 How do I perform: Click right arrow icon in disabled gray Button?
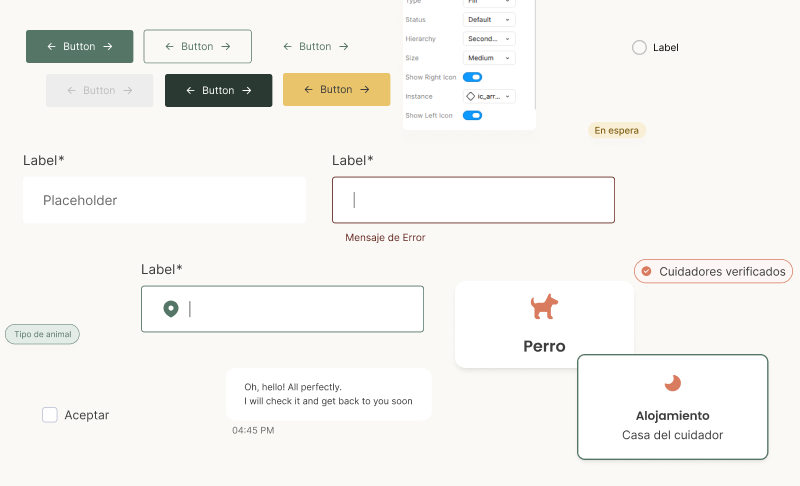coord(128,90)
